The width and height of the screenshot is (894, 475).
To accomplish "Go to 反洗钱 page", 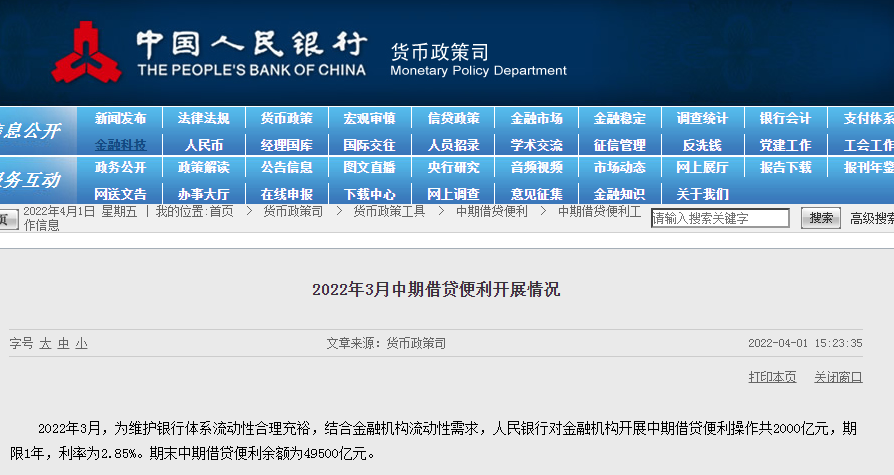I will (702, 145).
